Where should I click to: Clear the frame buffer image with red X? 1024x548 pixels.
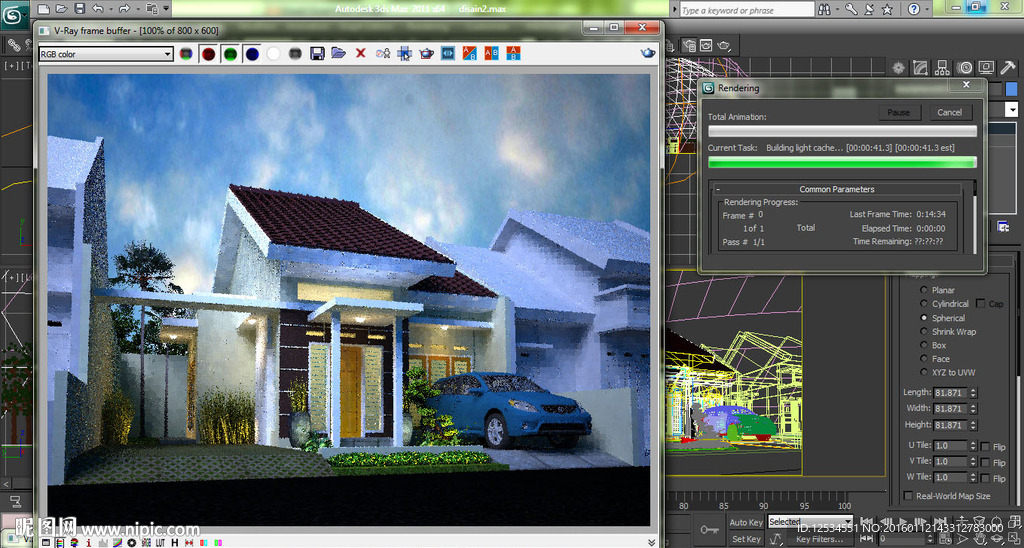(360, 53)
